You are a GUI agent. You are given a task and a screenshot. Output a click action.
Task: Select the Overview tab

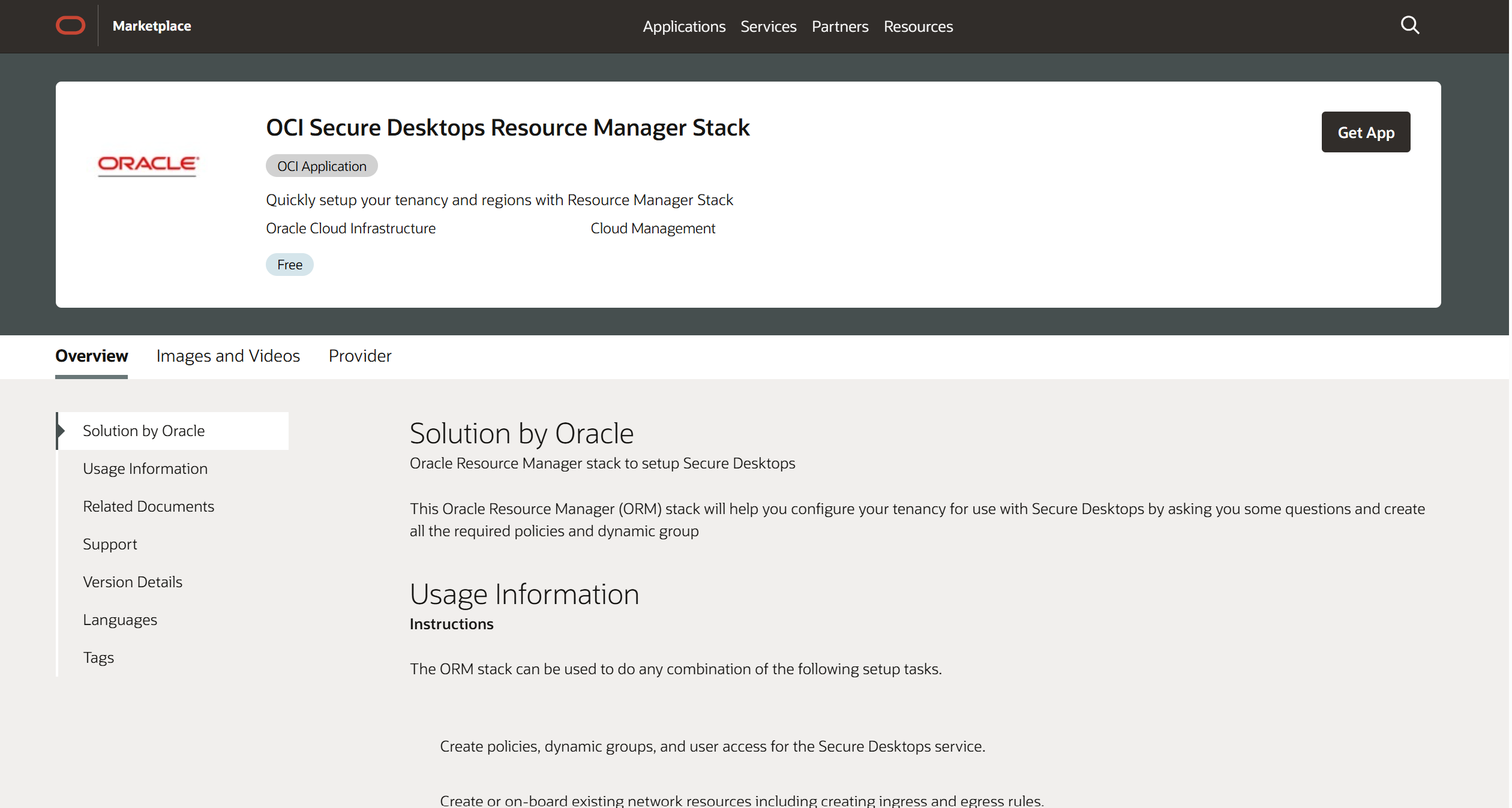[91, 356]
